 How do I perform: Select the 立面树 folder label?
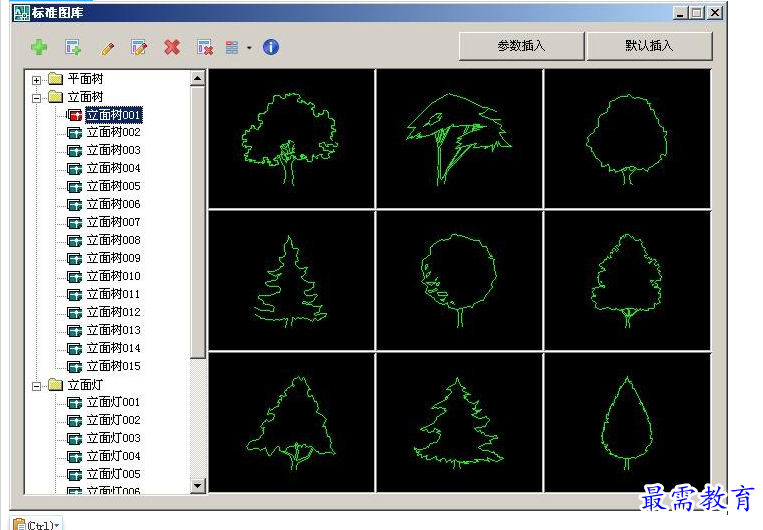tap(86, 97)
